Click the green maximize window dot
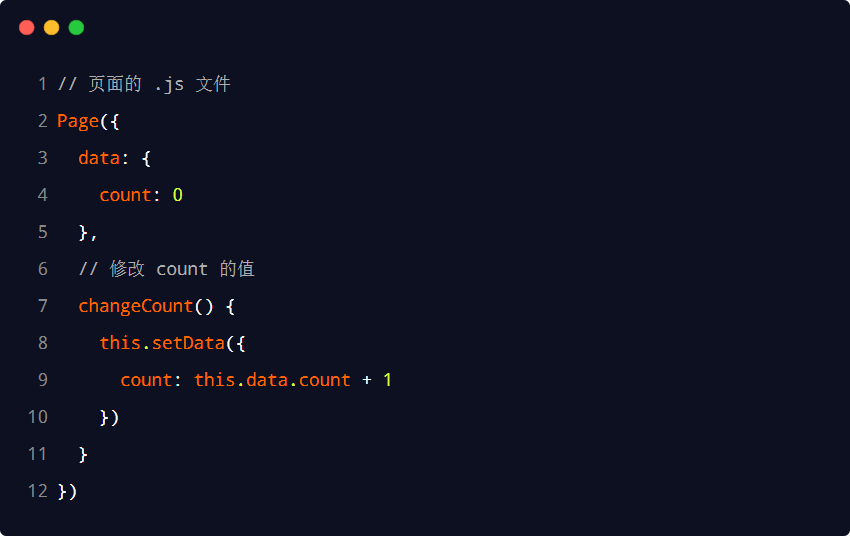Screen dimensions: 850x536 click(76, 28)
